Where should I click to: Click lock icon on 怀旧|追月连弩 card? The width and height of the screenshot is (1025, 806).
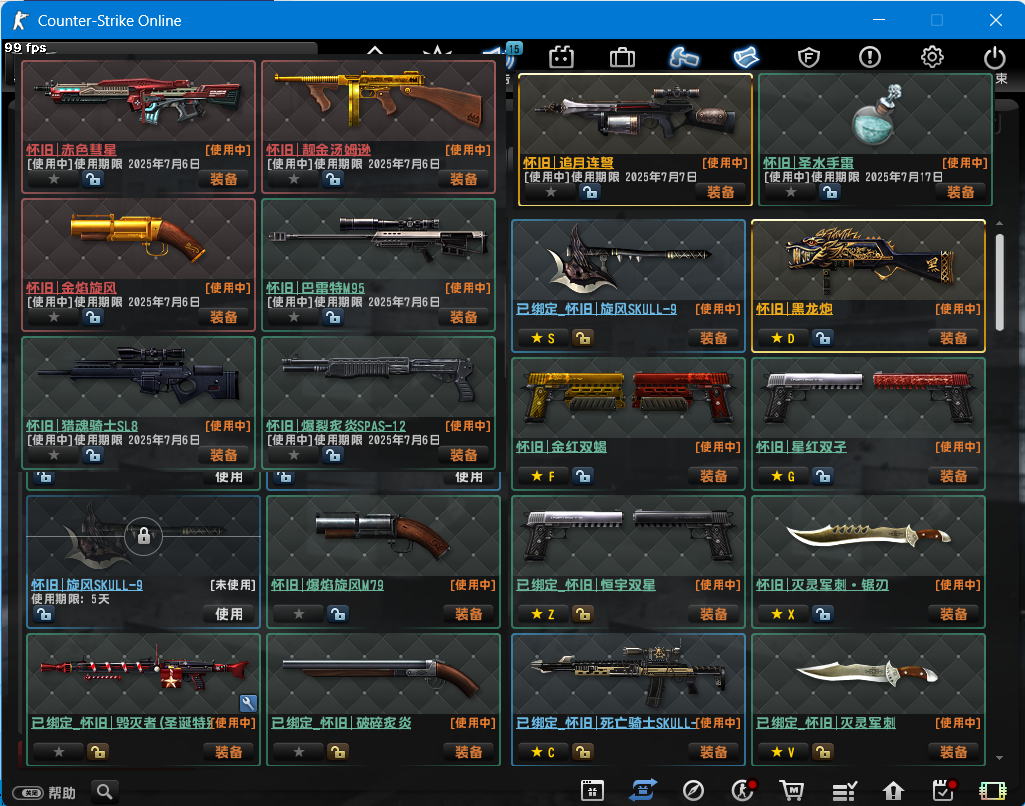pyautogui.click(x=590, y=192)
